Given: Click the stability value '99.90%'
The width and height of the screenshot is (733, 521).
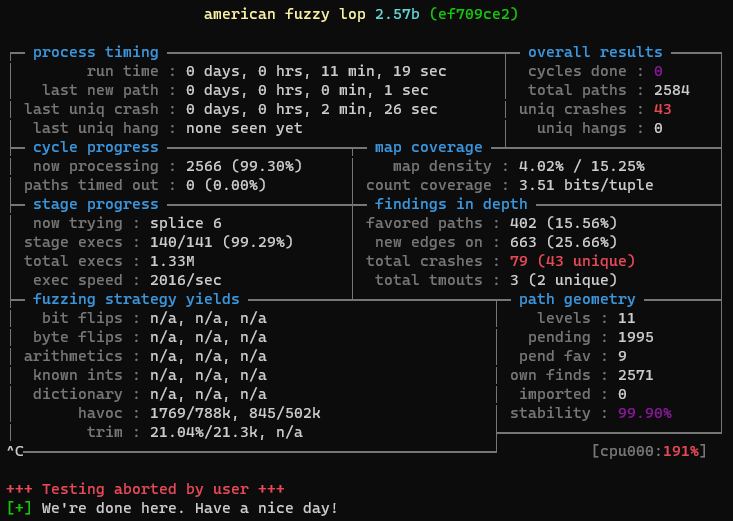Looking at the screenshot, I should 645,413.
